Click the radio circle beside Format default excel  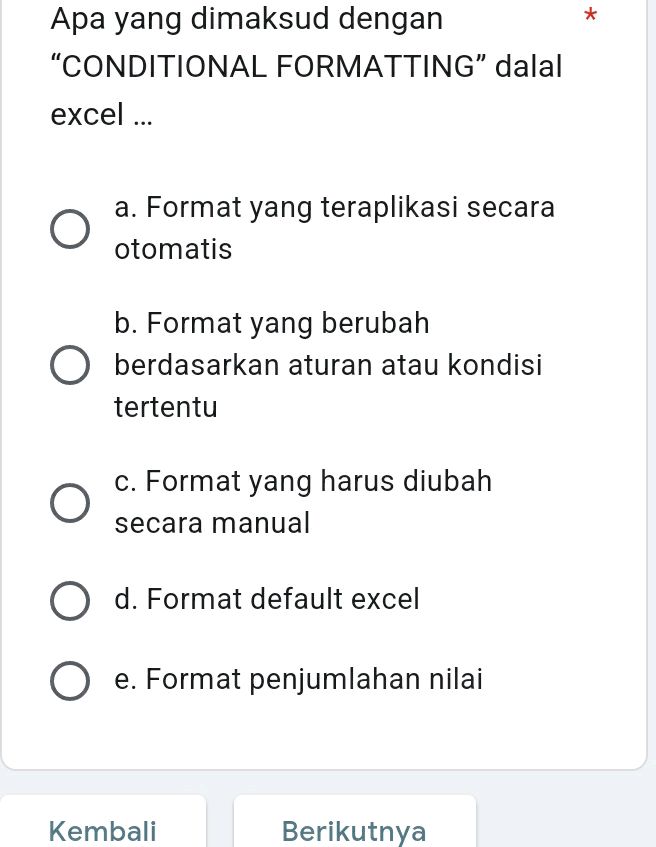(x=70, y=600)
